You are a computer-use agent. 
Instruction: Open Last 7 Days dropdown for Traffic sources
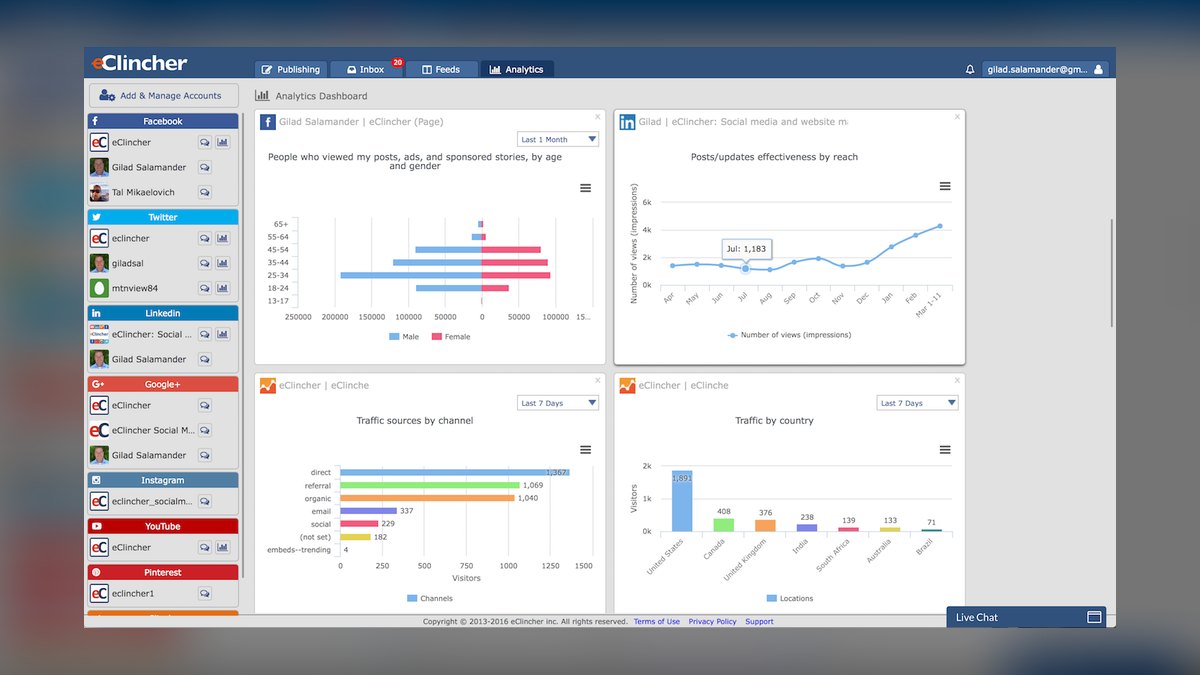558,403
